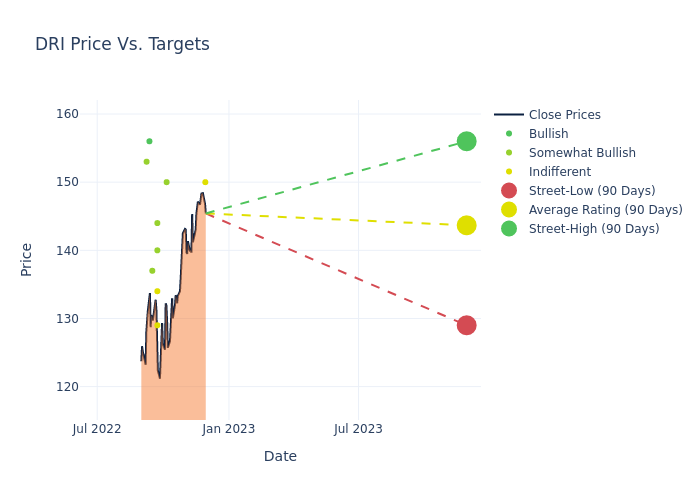Image resolution: width=700 pixels, height=500 pixels.
Task: Click the Somewhat Bullish dot at price 153
Action: coord(146,162)
